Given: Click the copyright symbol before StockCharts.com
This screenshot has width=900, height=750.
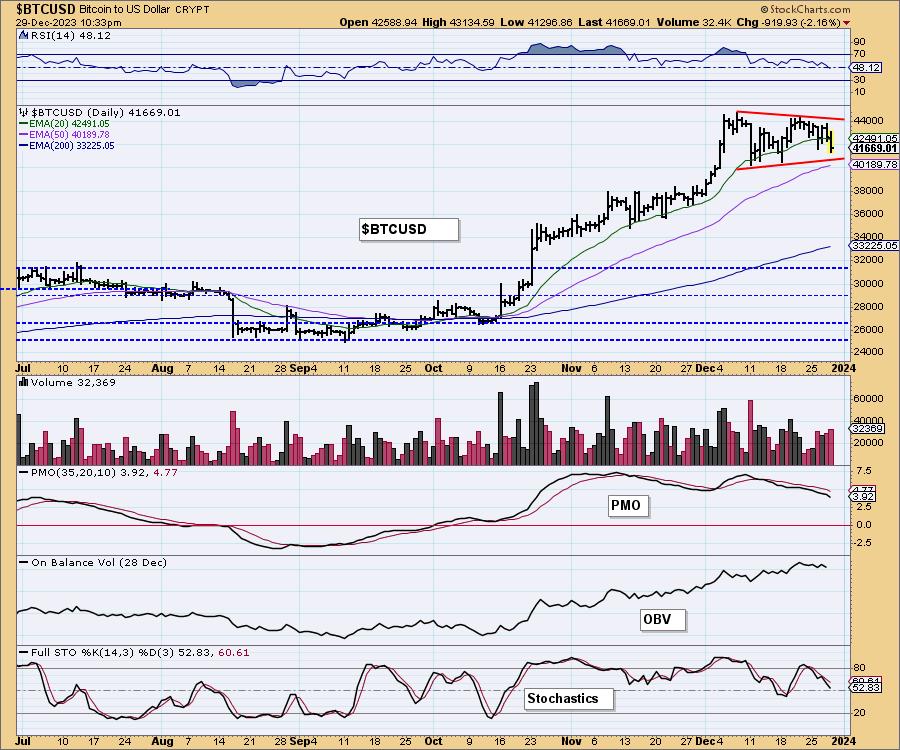Looking at the screenshot, I should coord(765,9).
